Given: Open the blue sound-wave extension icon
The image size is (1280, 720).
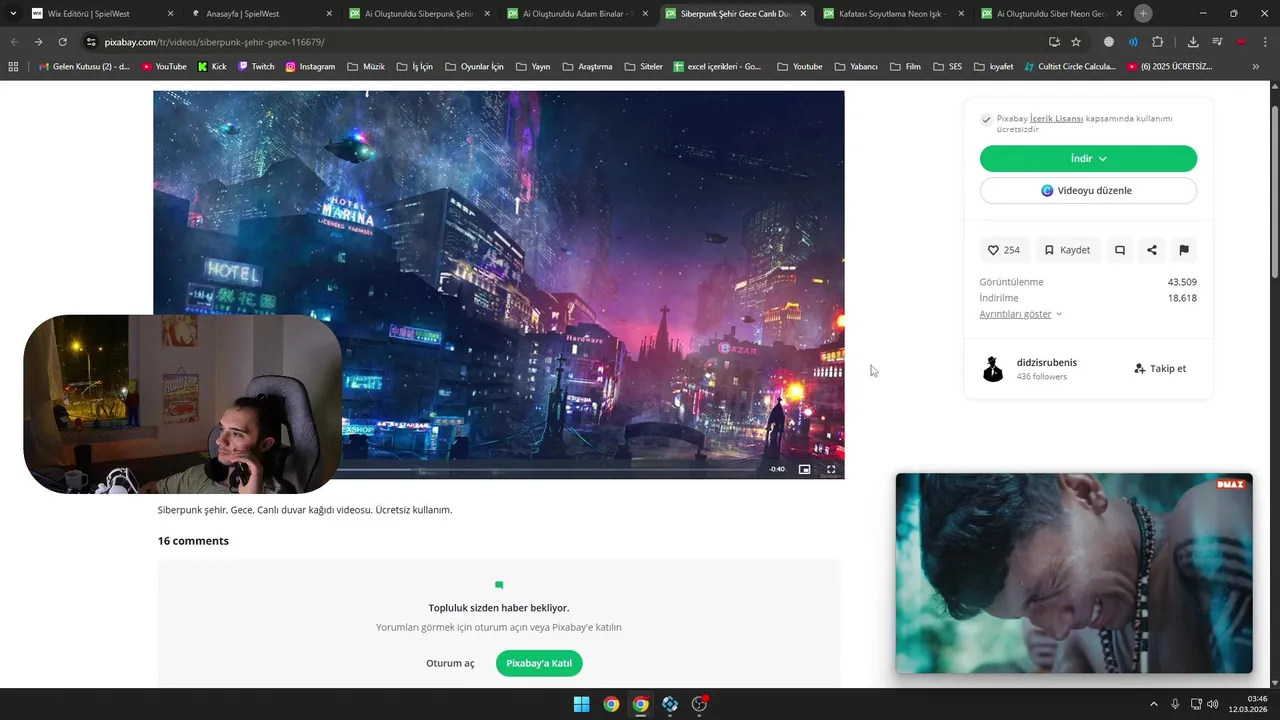Looking at the screenshot, I should coord(1133,42).
